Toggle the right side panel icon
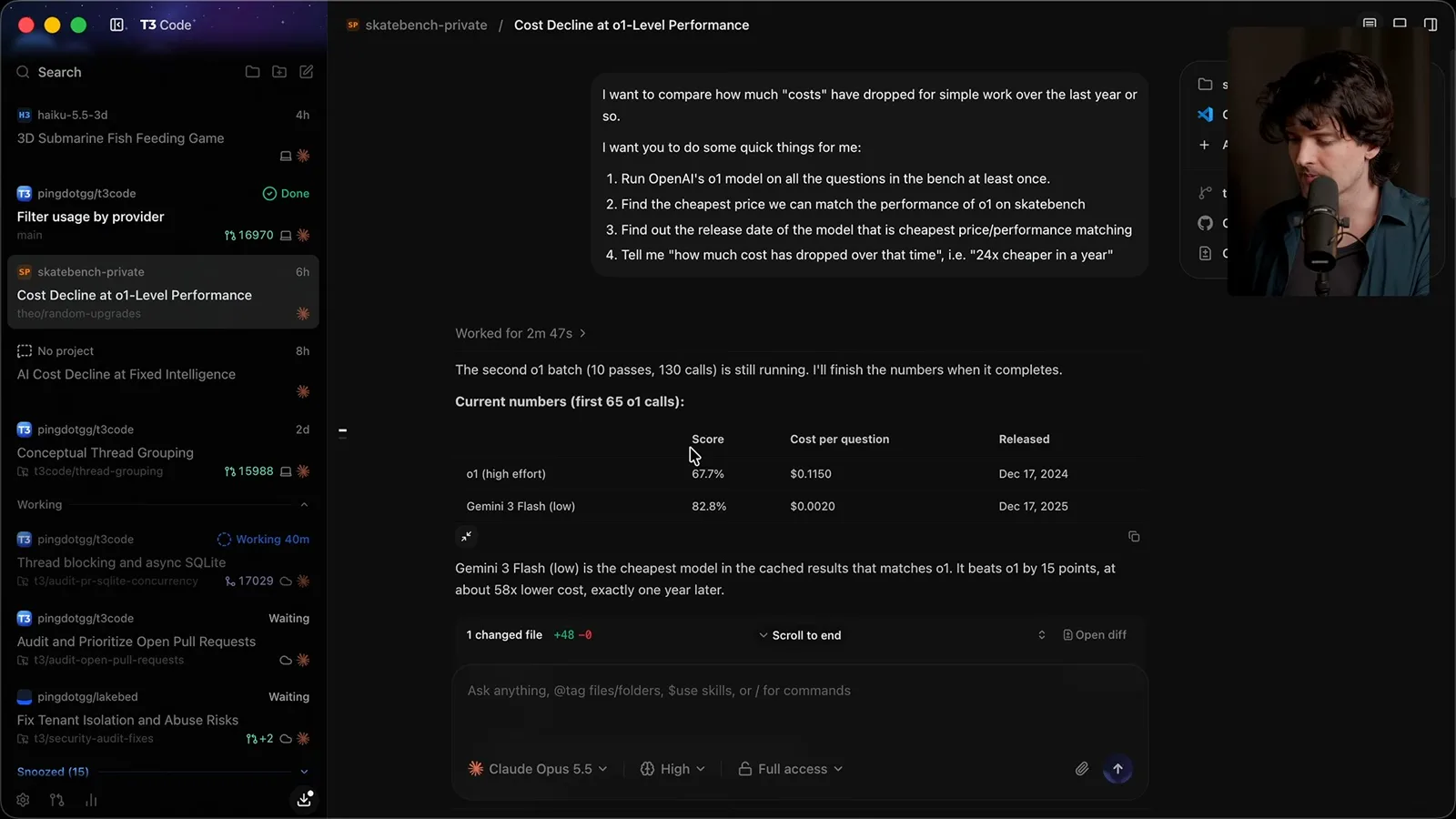This screenshot has height=819, width=1456. [1431, 25]
